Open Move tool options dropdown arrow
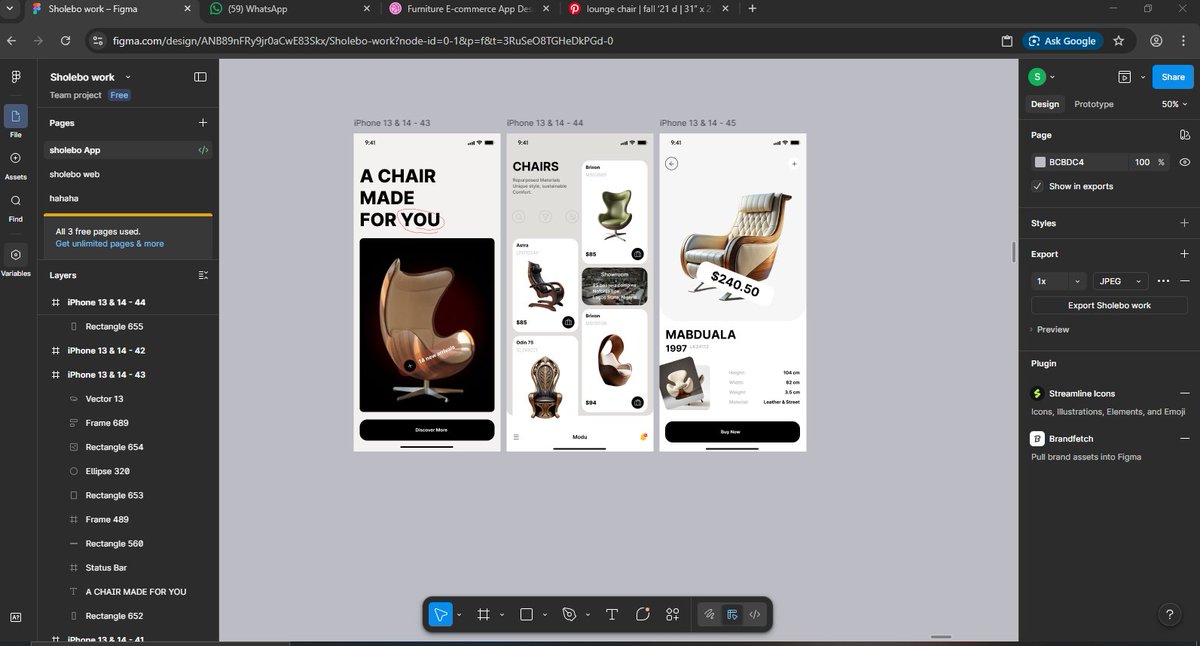 pyautogui.click(x=458, y=615)
